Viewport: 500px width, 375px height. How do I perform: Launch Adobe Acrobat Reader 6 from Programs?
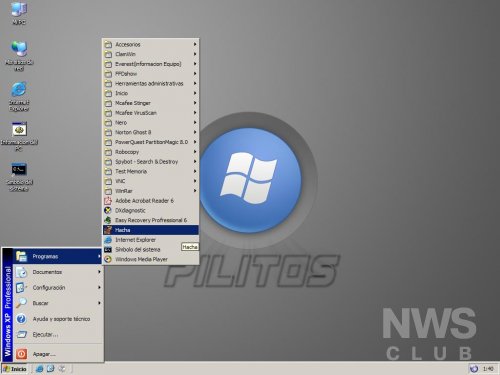point(151,201)
